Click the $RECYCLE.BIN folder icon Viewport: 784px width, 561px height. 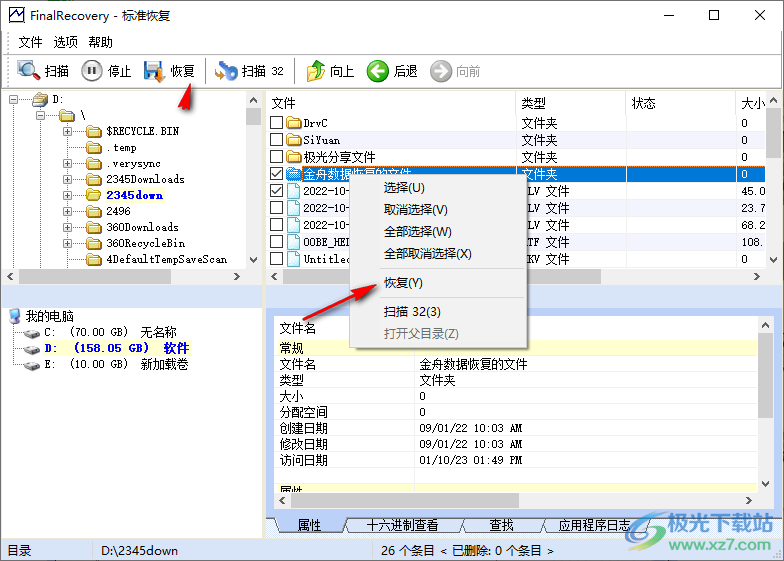coord(94,132)
